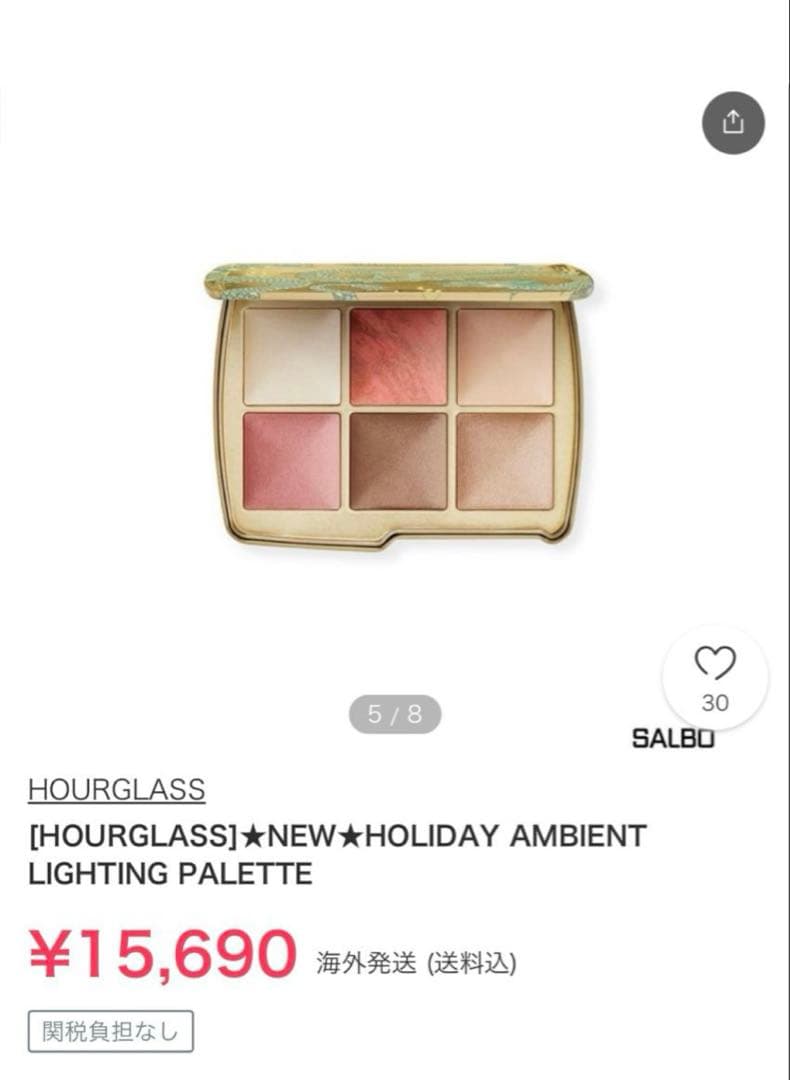Image resolution: width=790 pixels, height=1080 pixels.
Task: Open the HOURGLASS brand link
Action: point(116,789)
